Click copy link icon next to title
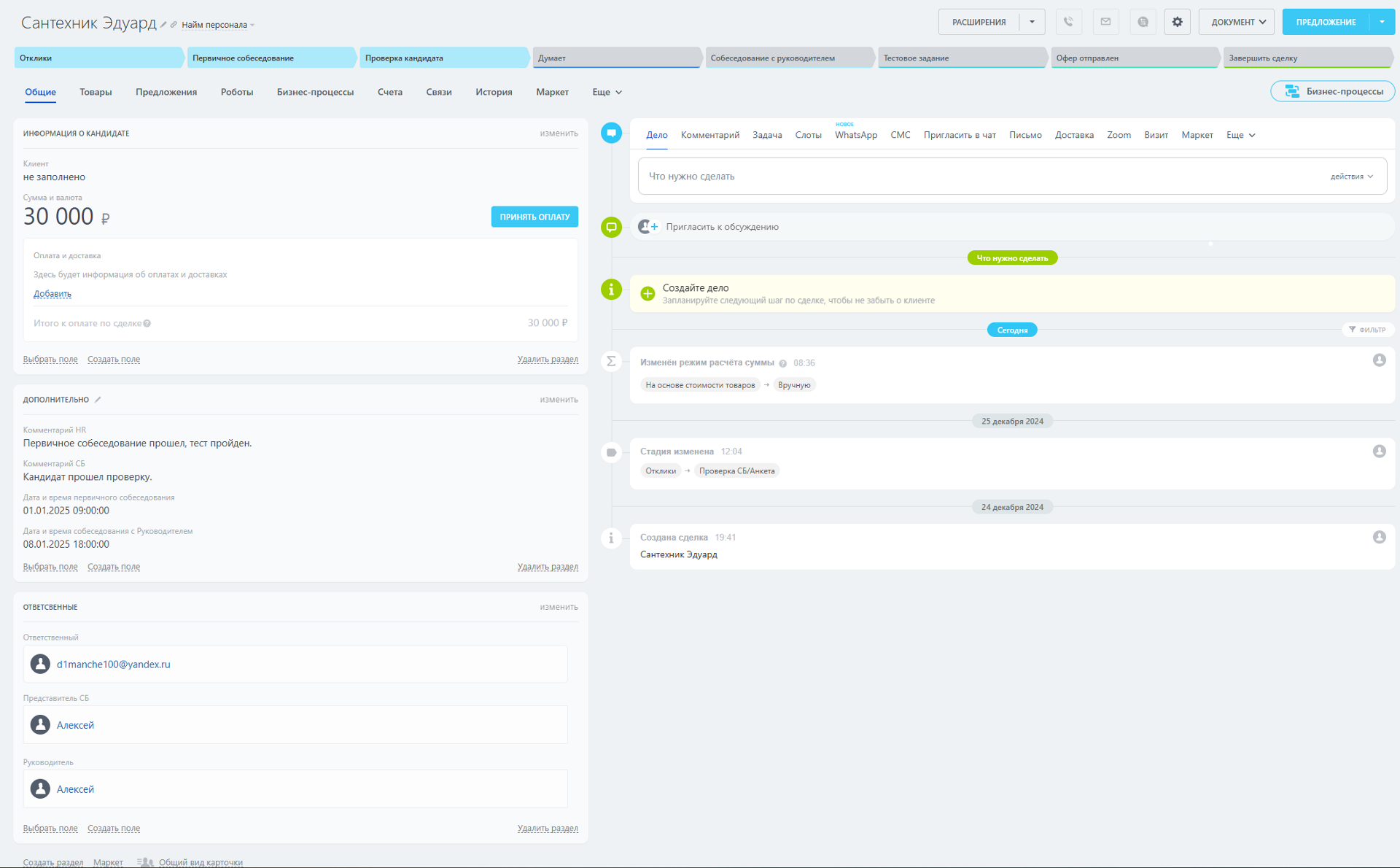Image resolution: width=1400 pixels, height=868 pixels. coord(174,25)
